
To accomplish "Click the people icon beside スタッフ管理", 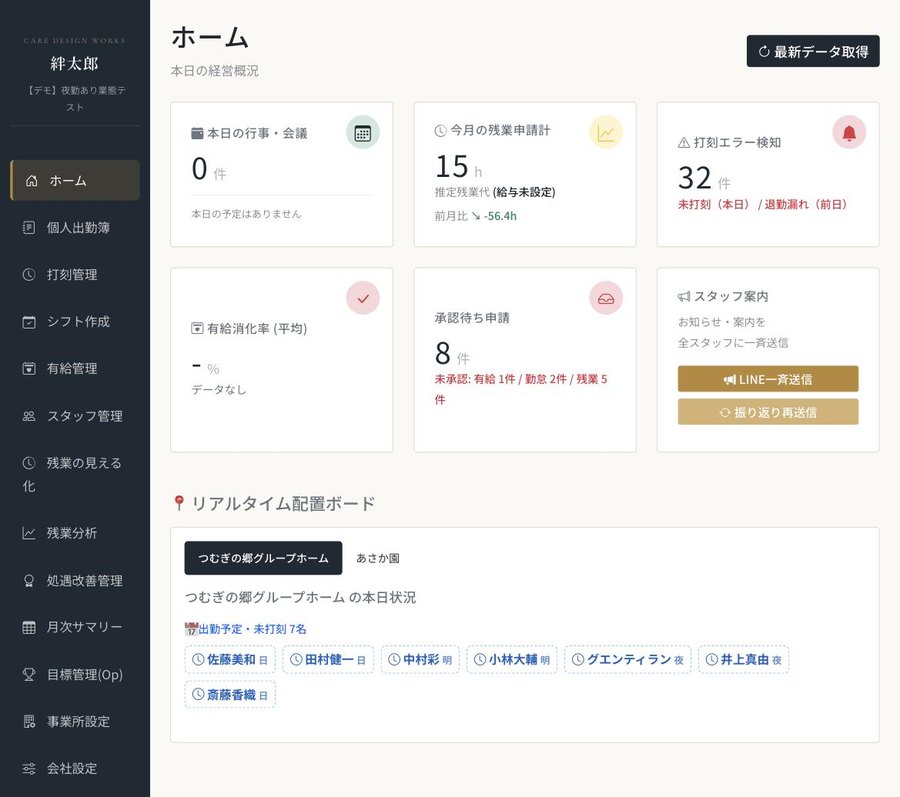I will [29, 416].
